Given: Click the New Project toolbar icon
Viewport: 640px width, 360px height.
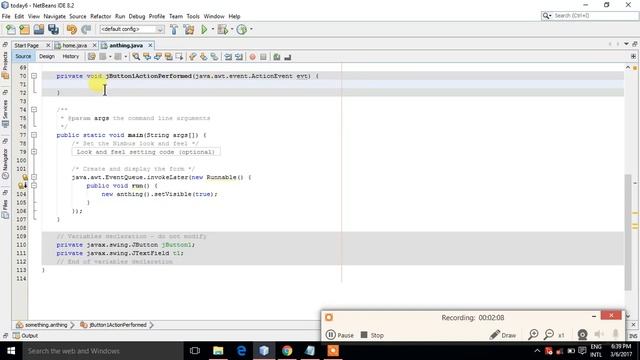Looking at the screenshot, I should coord(24,29).
